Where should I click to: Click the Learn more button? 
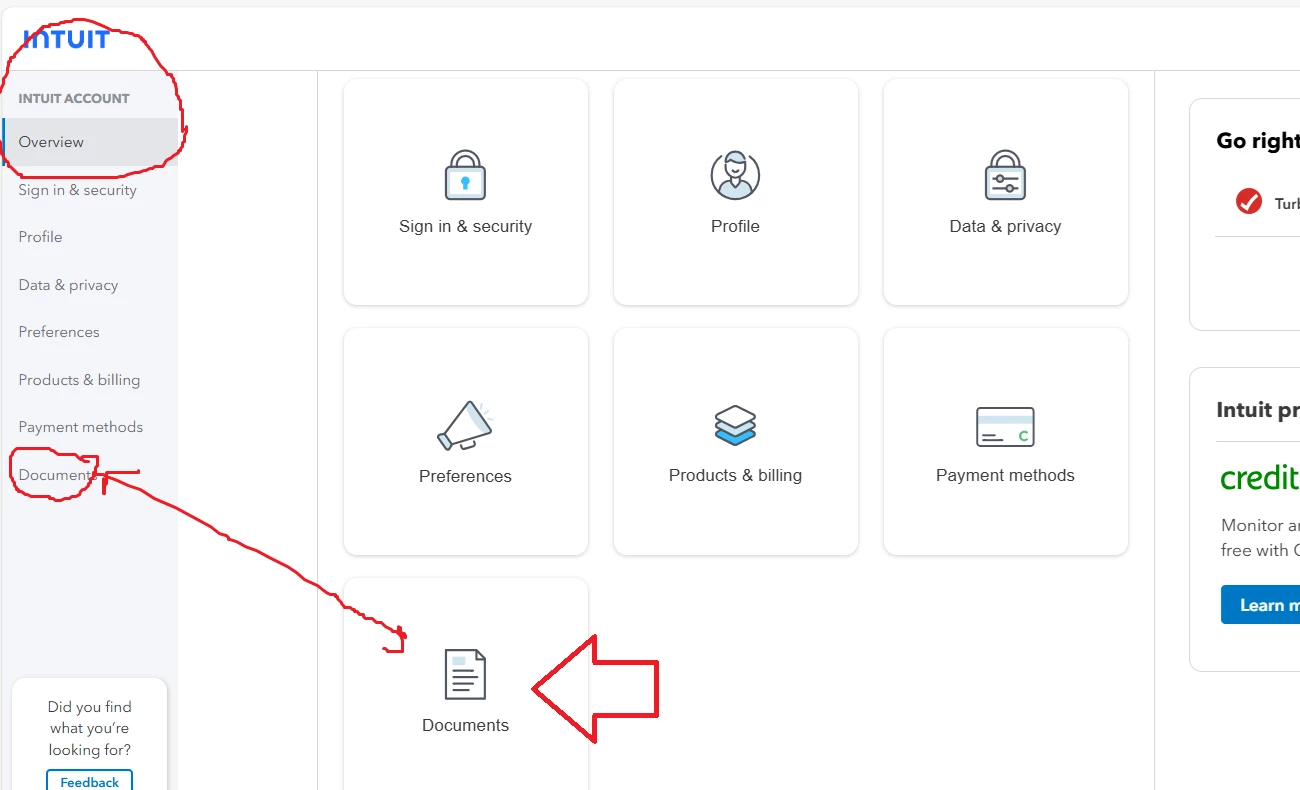pos(1261,605)
